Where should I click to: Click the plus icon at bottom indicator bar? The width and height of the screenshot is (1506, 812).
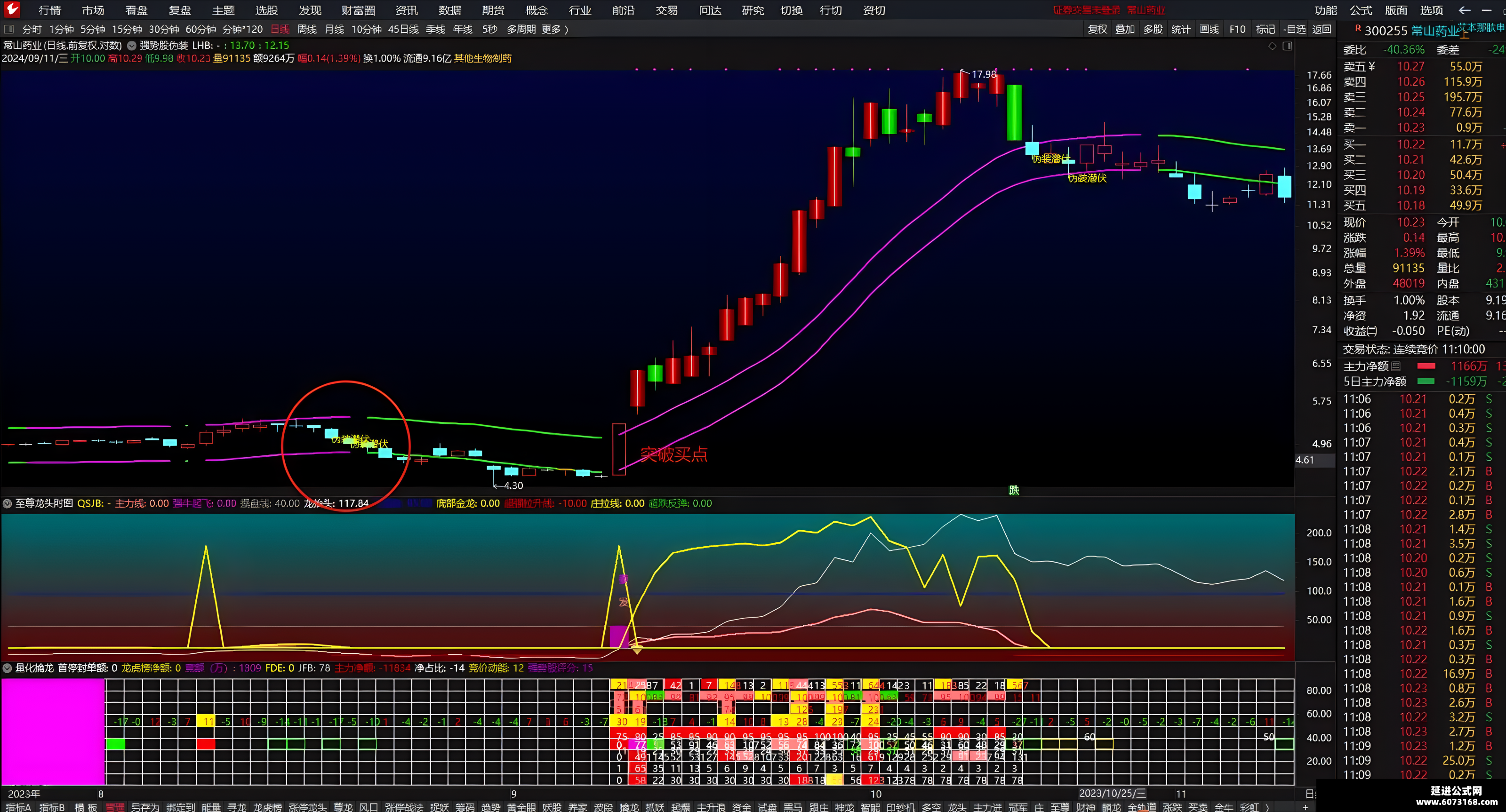coord(1306,807)
